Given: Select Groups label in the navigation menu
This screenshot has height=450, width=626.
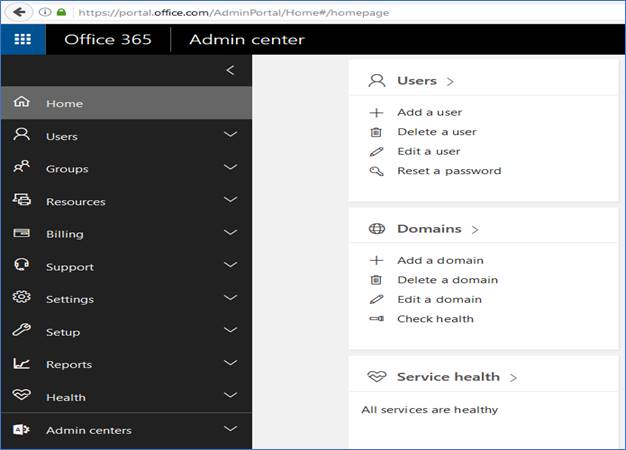Looking at the screenshot, I should pos(67,169).
